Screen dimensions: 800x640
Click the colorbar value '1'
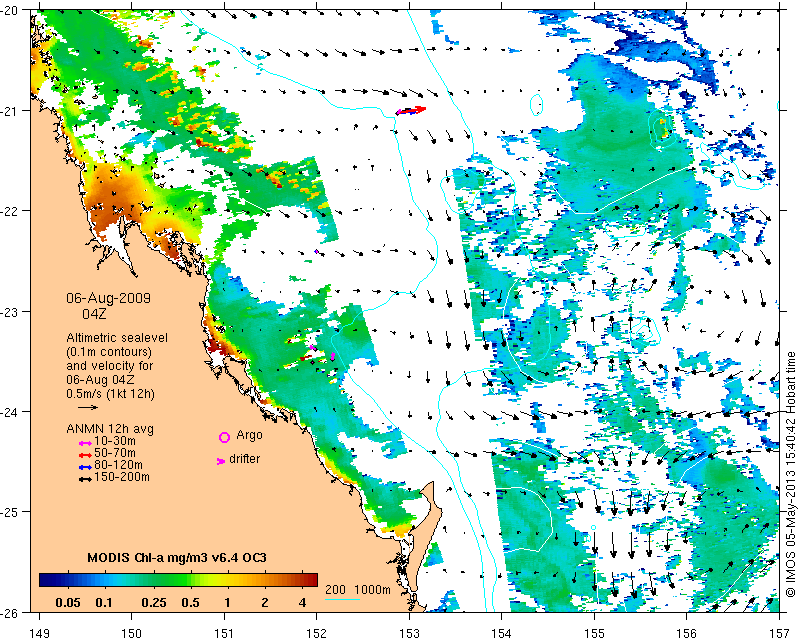(x=228, y=603)
